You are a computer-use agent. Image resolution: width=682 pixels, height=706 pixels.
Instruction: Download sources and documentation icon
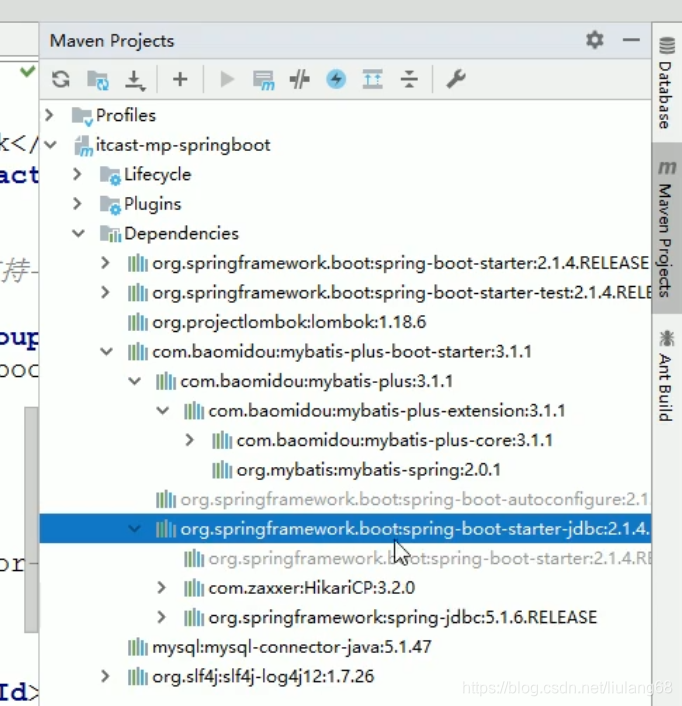(x=135, y=81)
